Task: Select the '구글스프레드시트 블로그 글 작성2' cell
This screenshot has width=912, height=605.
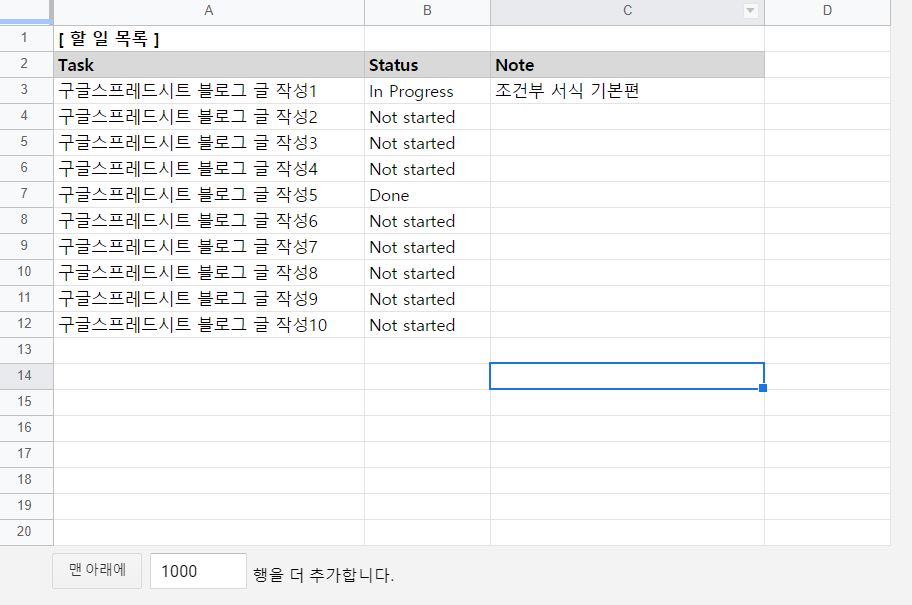Action: click(209, 116)
